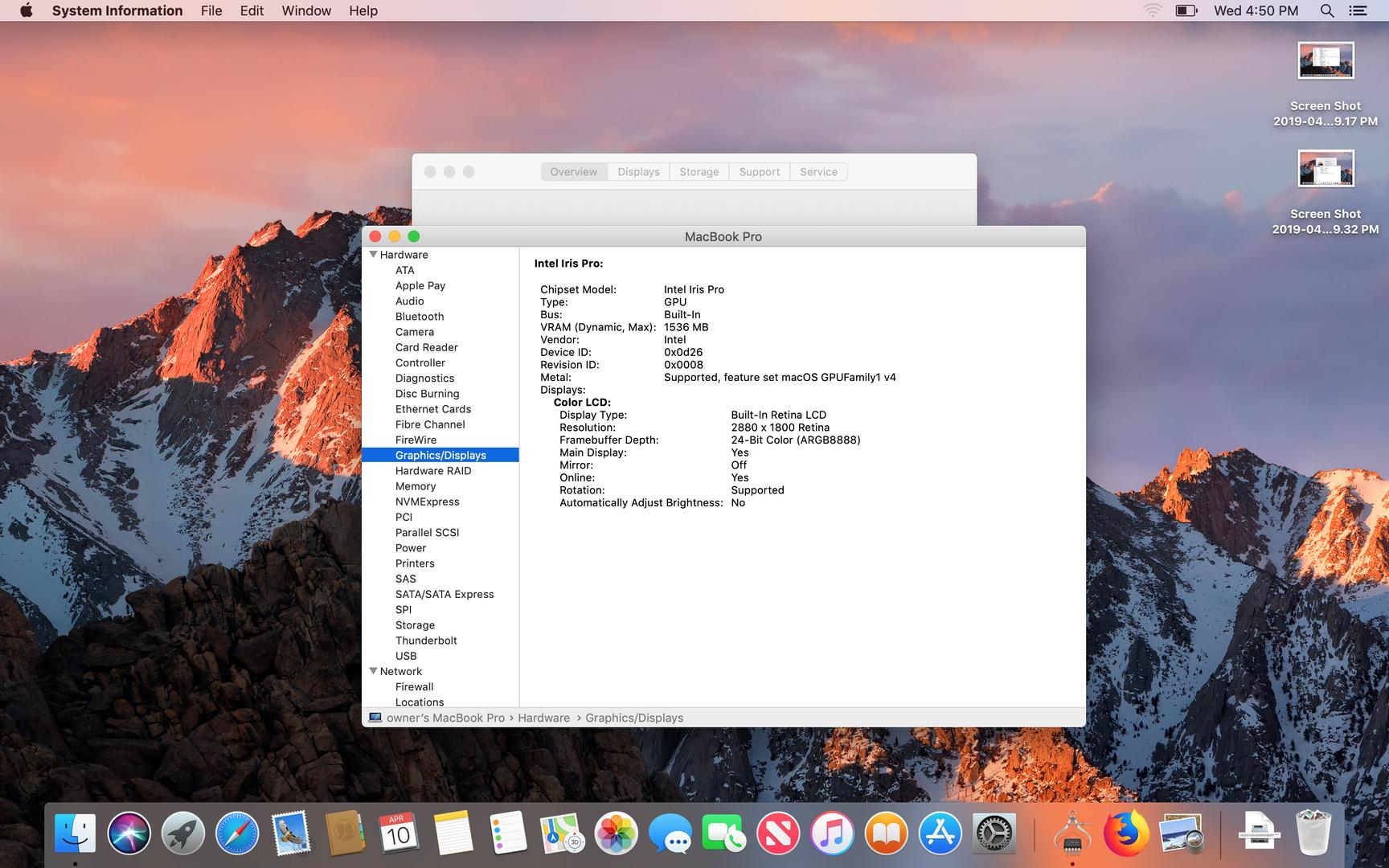Open the Window menu

coord(306,10)
